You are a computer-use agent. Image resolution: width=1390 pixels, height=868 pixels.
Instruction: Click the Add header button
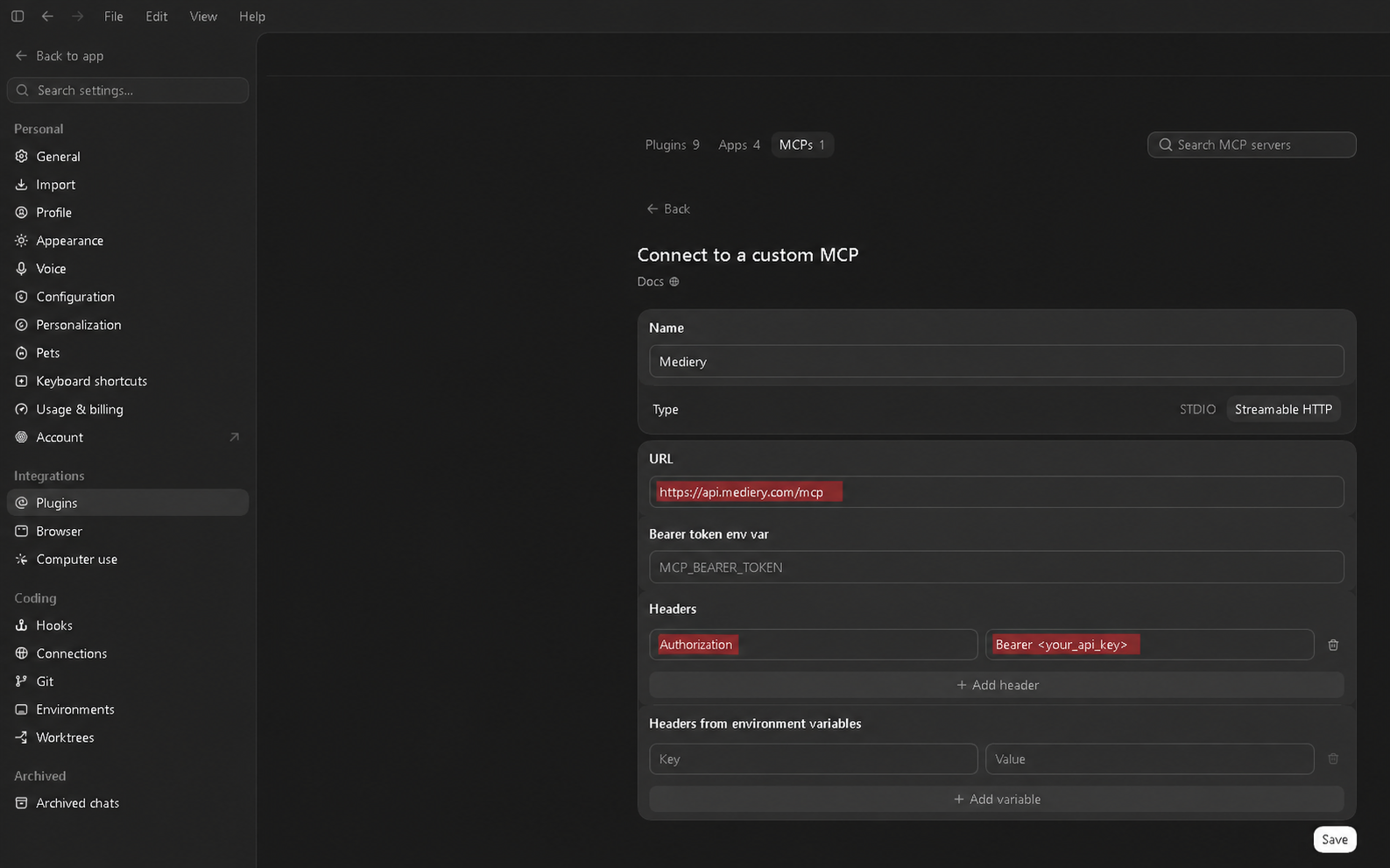coord(997,685)
